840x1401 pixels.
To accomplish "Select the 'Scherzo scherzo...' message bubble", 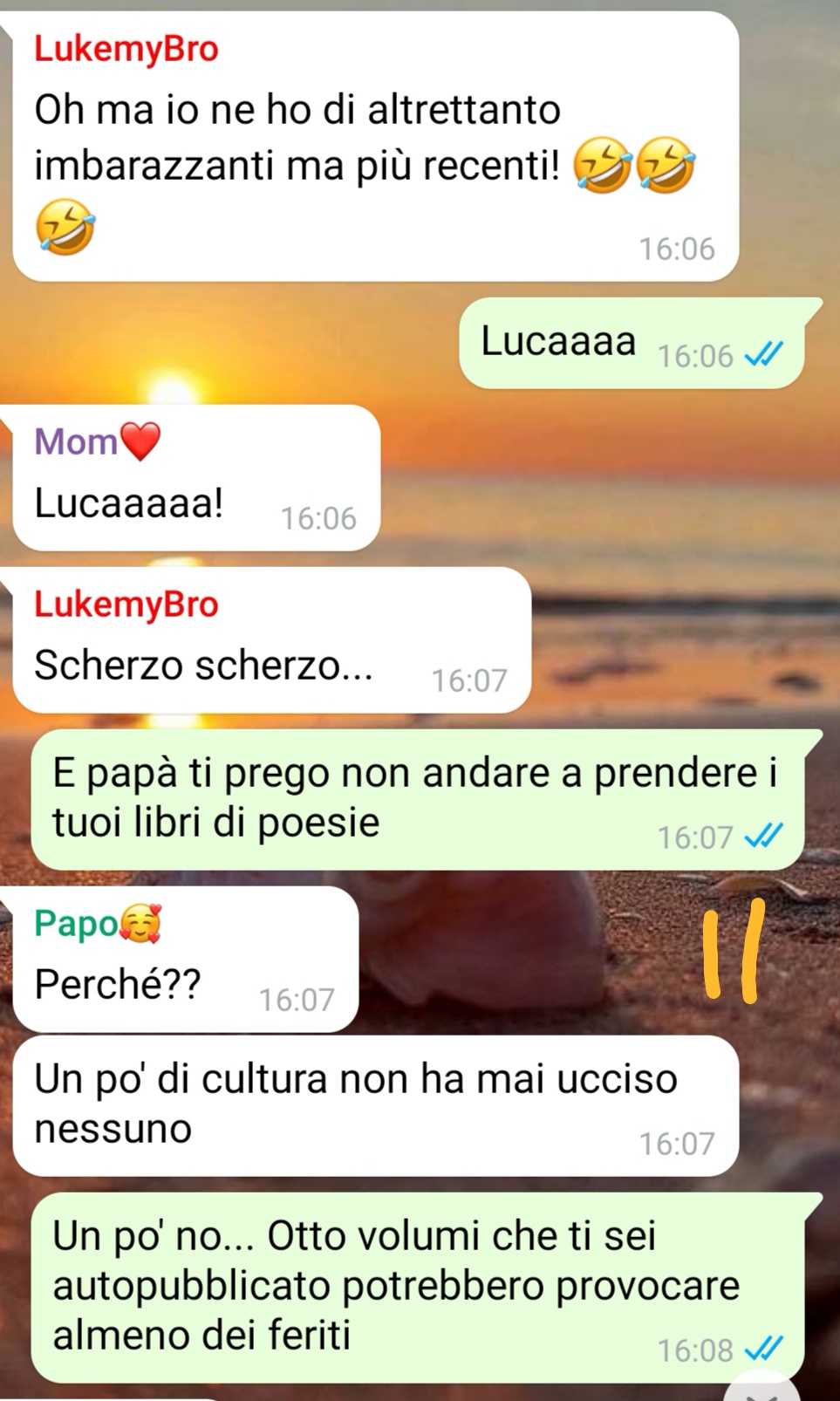I will point(271,640).
